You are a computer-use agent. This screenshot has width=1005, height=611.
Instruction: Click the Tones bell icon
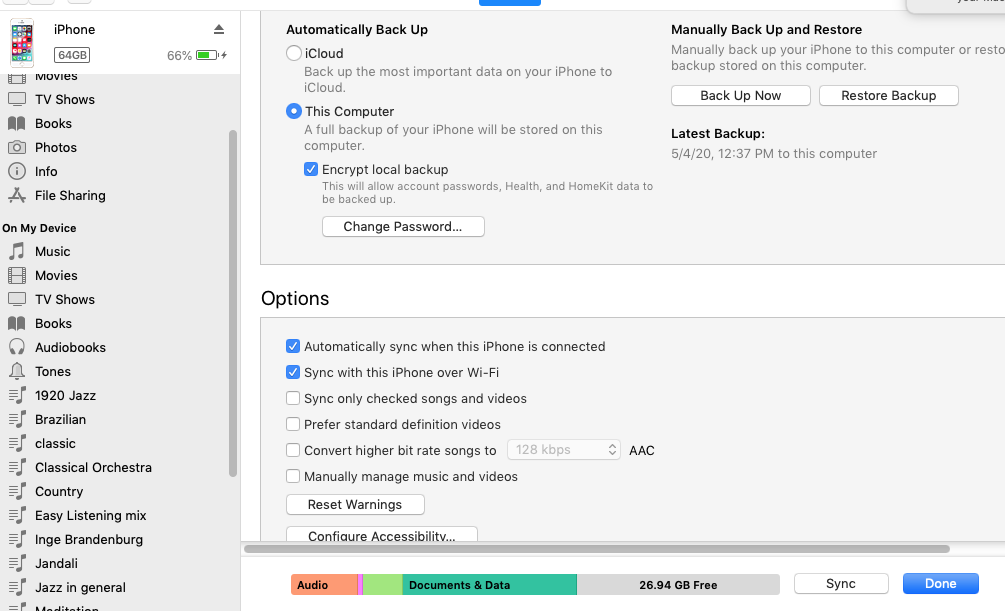click(x=17, y=371)
